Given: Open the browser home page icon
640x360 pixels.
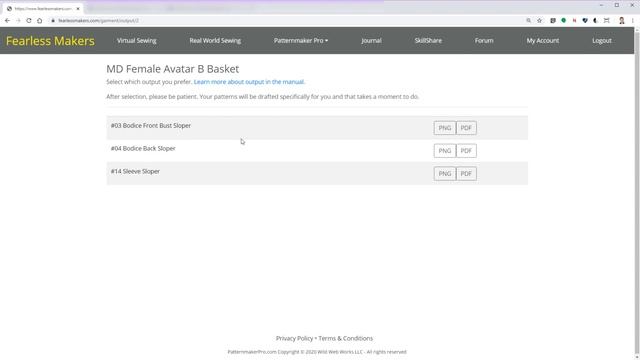Looking at the screenshot, I should [40, 20].
